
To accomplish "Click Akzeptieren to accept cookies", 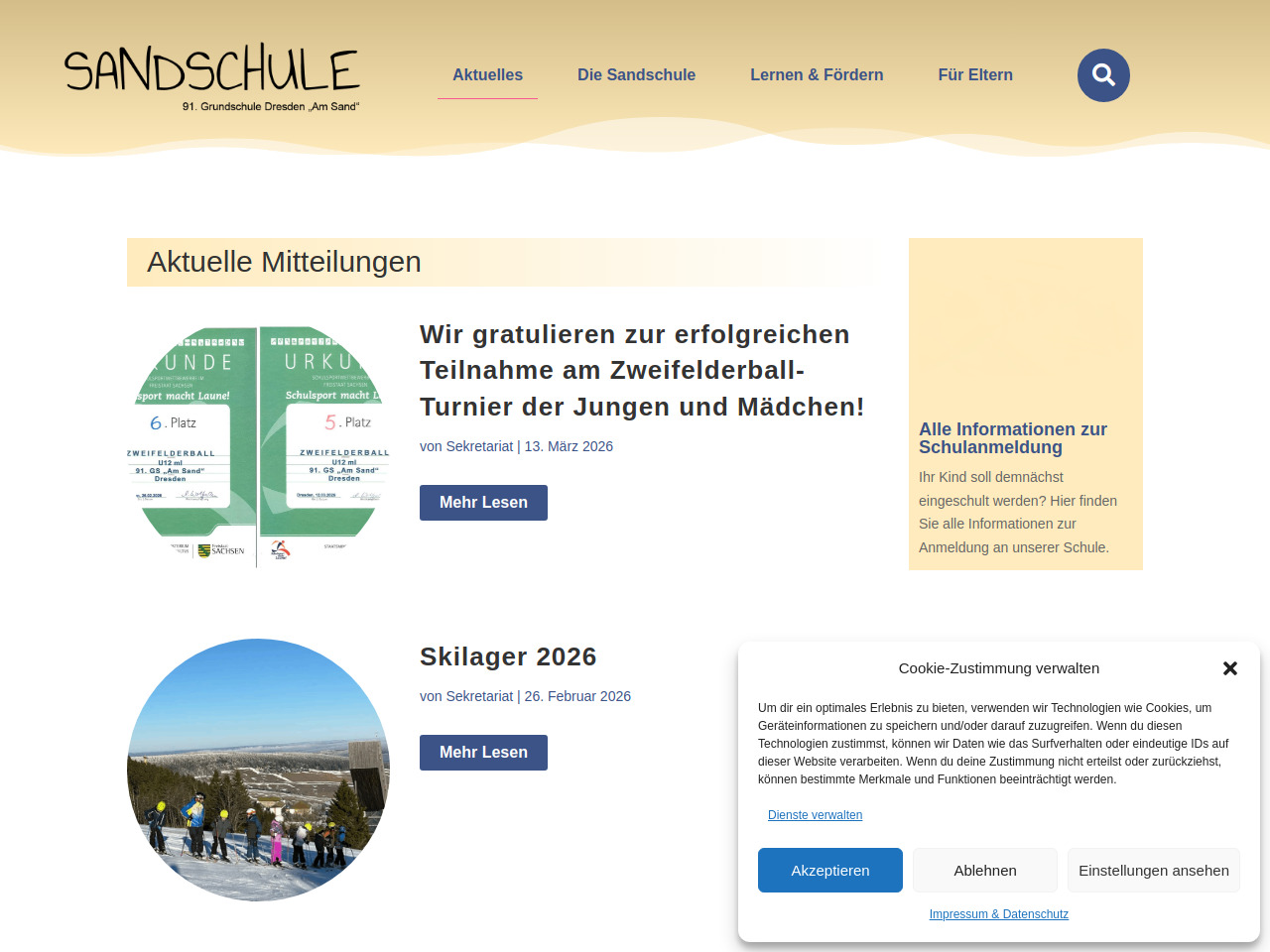I will click(829, 870).
